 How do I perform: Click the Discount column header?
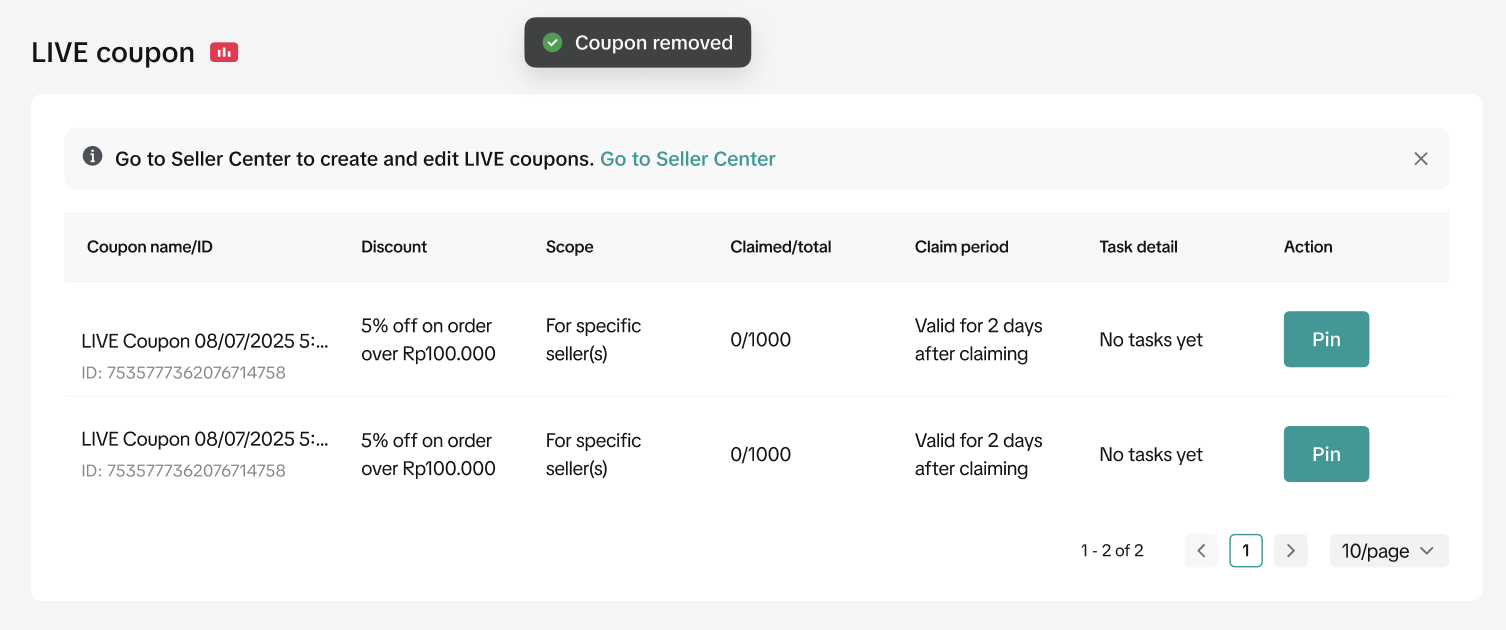pos(394,247)
